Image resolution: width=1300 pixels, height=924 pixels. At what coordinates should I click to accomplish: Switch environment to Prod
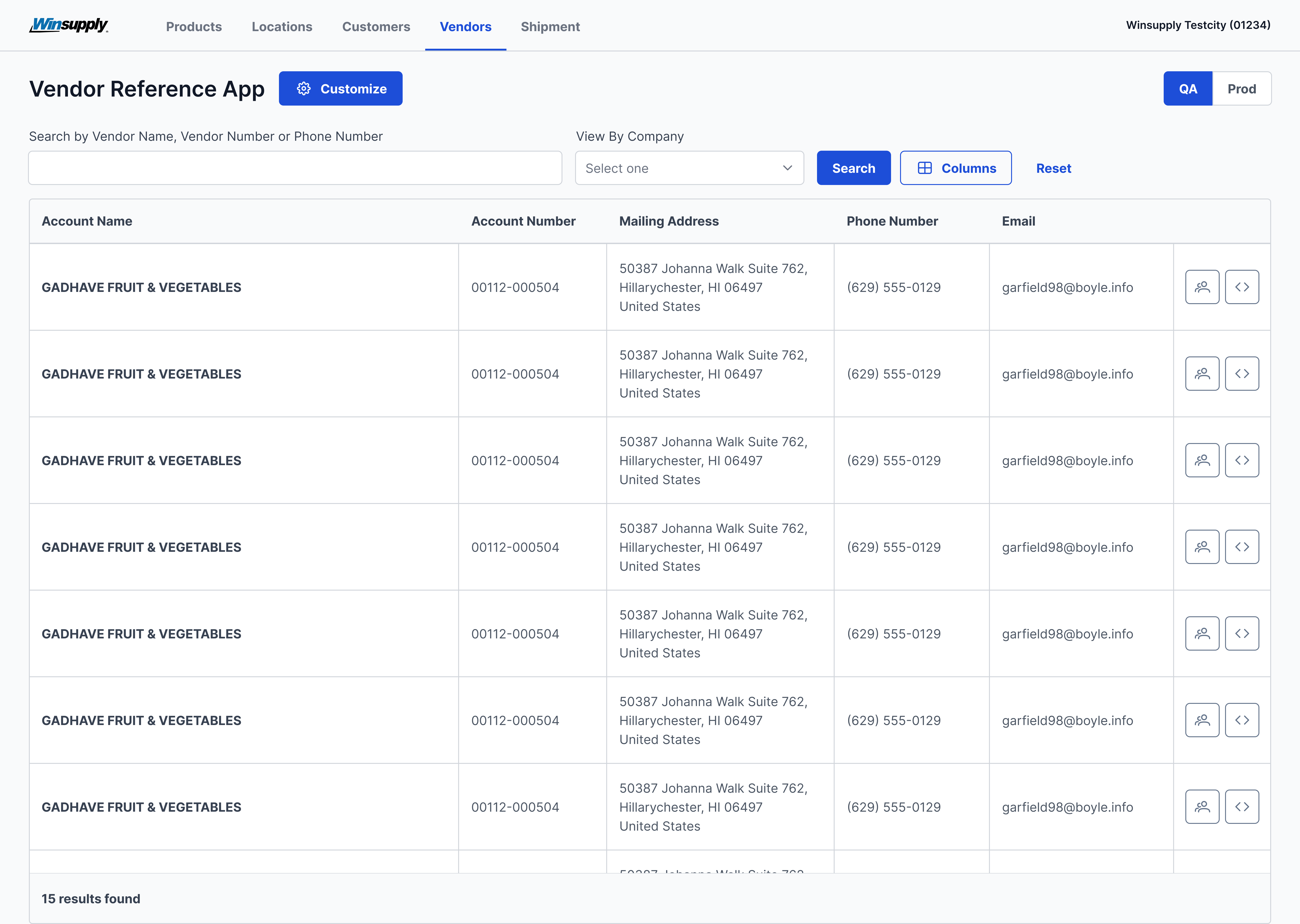pos(1241,89)
